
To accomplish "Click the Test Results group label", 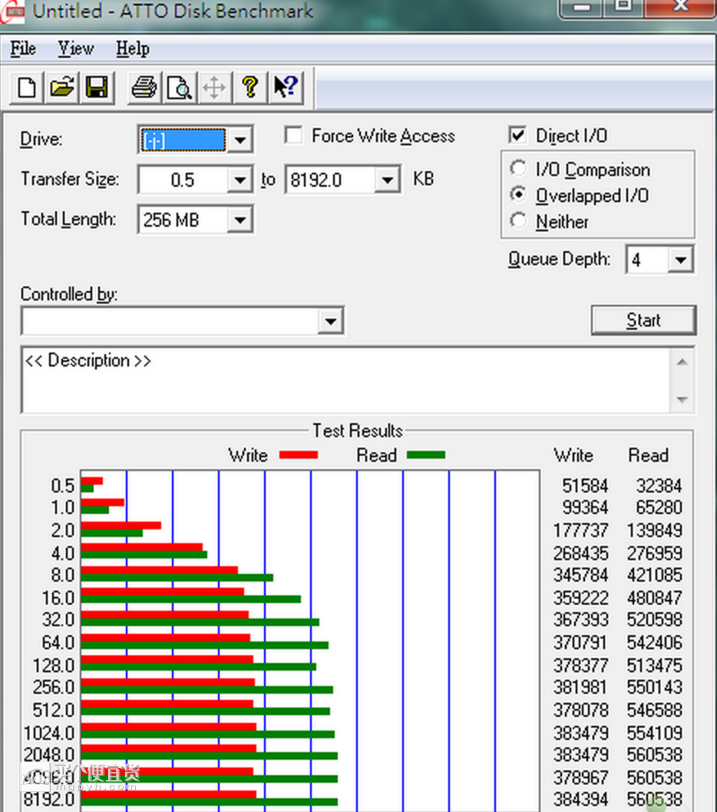I will (357, 430).
